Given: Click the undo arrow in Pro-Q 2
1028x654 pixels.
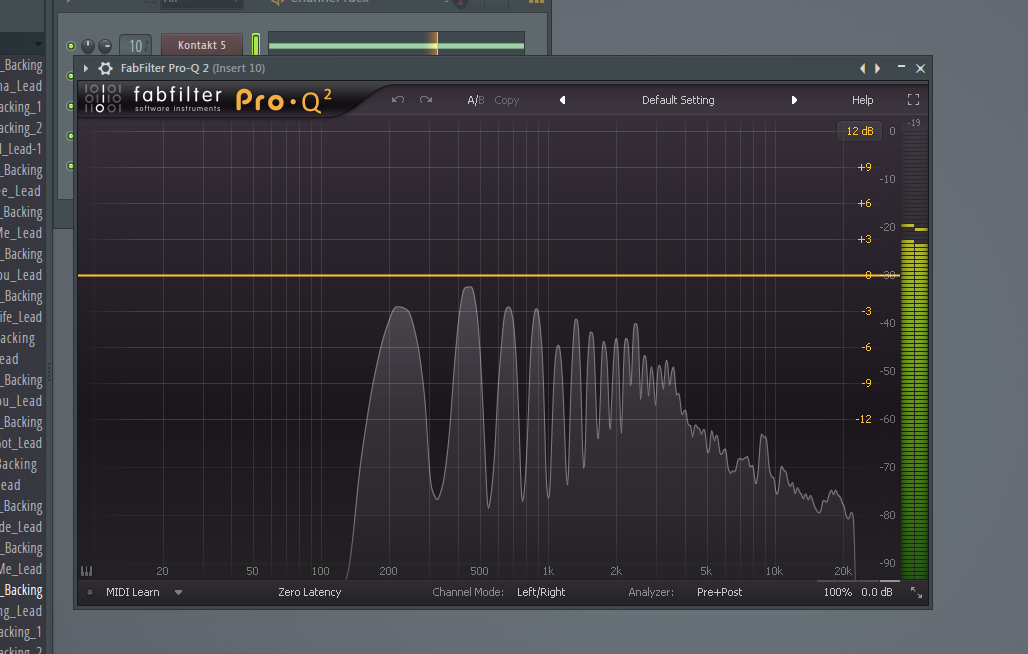Looking at the screenshot, I should [397, 100].
